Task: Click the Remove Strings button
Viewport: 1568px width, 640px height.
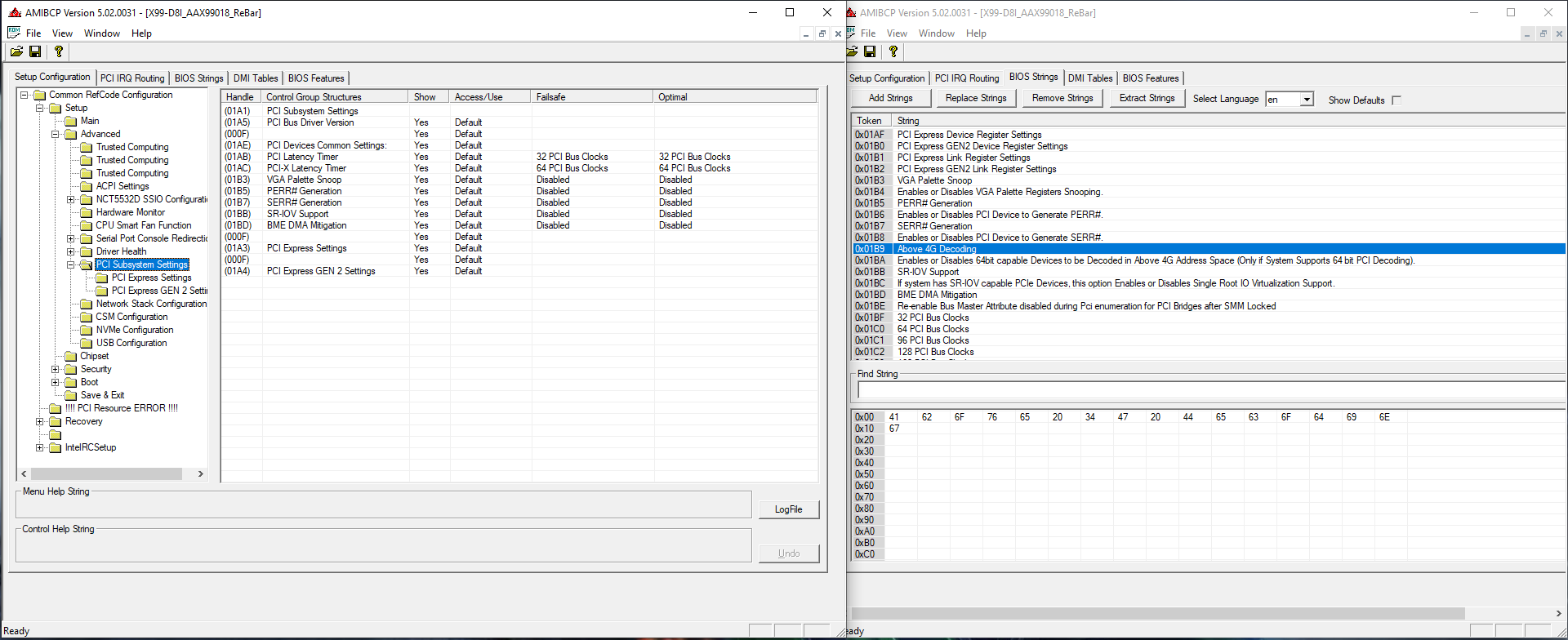Action: [x=1062, y=98]
